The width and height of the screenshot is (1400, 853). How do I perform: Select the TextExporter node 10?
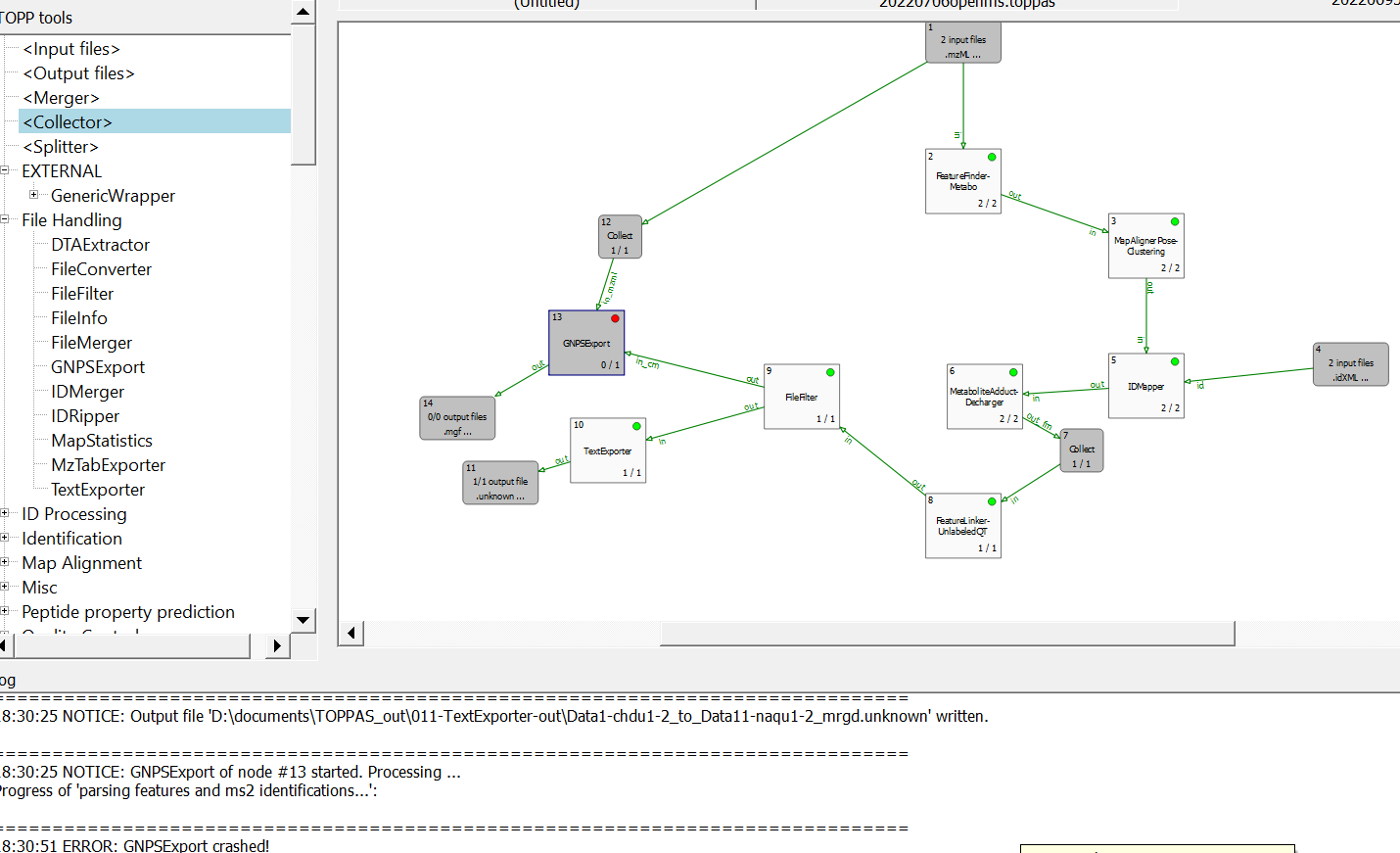pos(608,450)
